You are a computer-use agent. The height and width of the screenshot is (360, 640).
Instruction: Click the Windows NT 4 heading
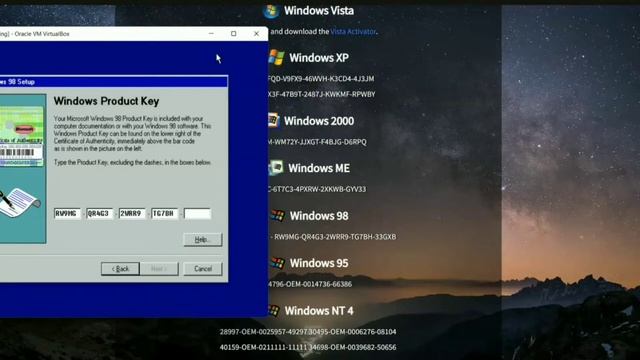pos(319,311)
